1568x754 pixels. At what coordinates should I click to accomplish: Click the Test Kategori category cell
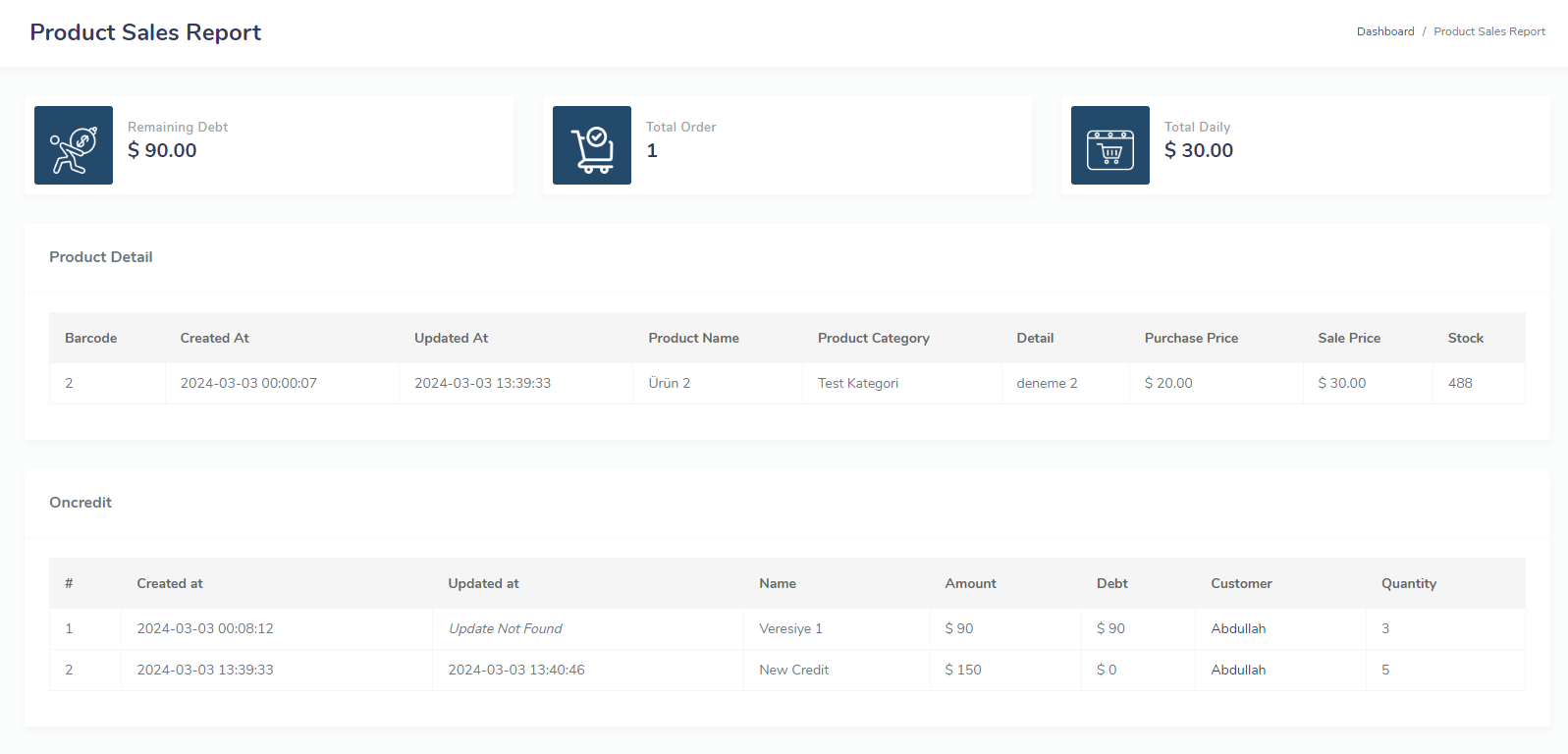857,383
